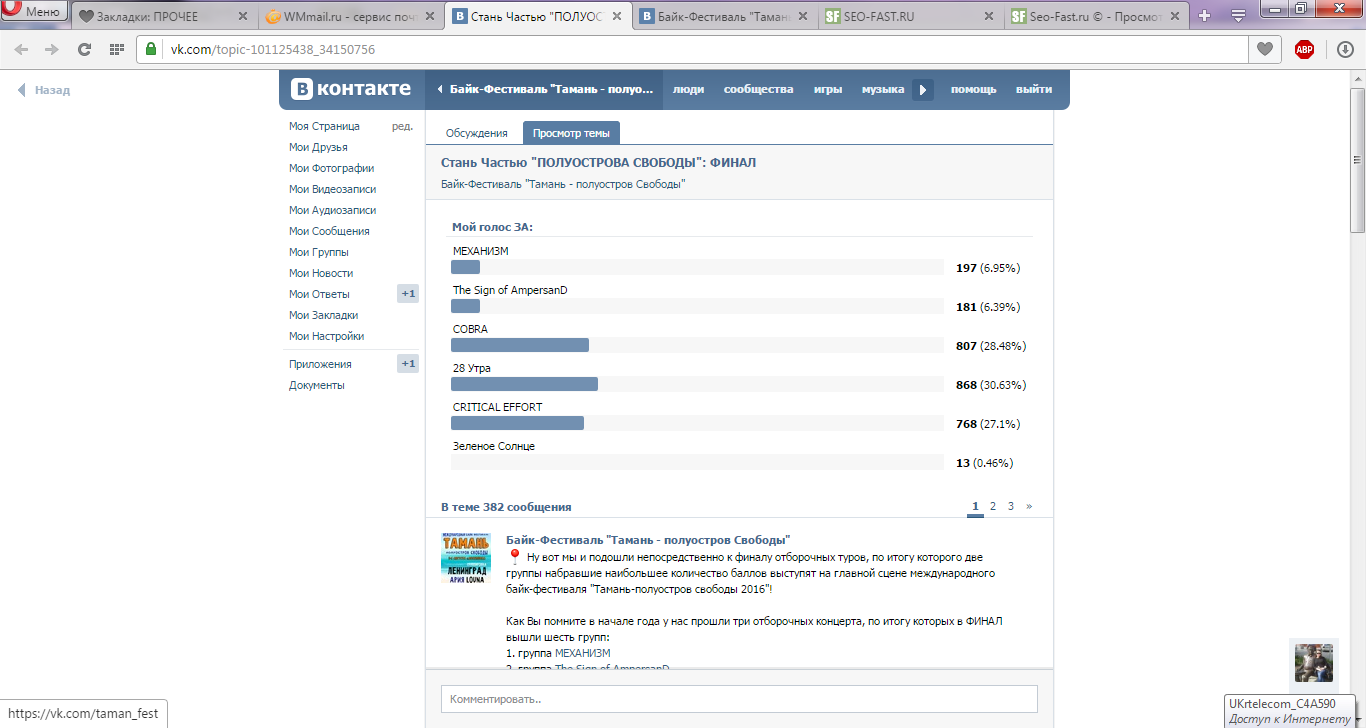Open люди in the VK header
1366x728 pixels.
pos(688,89)
